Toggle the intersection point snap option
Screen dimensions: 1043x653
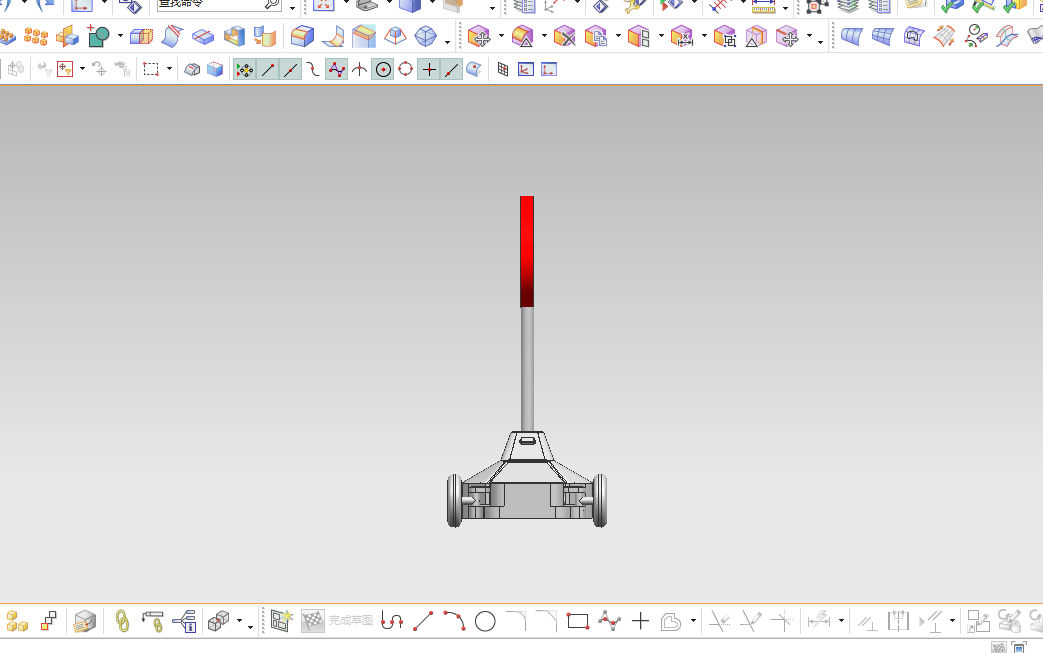[359, 69]
